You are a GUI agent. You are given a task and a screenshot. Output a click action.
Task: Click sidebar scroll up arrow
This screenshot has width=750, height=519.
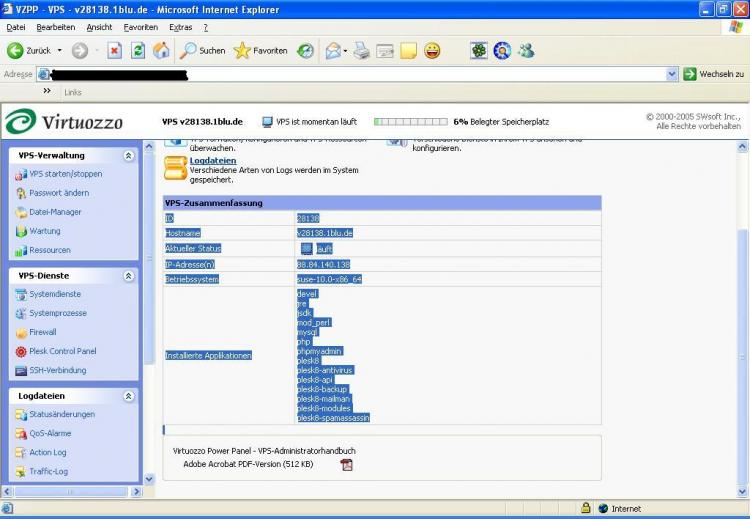(149, 146)
